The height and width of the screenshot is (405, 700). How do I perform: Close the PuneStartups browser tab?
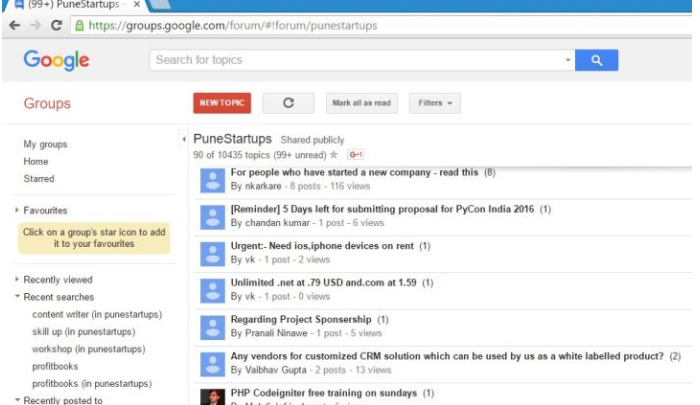[x=137, y=4]
